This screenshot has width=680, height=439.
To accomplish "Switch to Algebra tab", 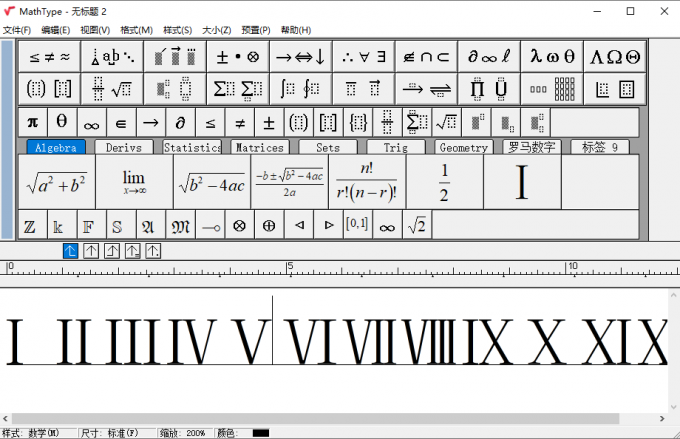I will (x=56, y=147).
